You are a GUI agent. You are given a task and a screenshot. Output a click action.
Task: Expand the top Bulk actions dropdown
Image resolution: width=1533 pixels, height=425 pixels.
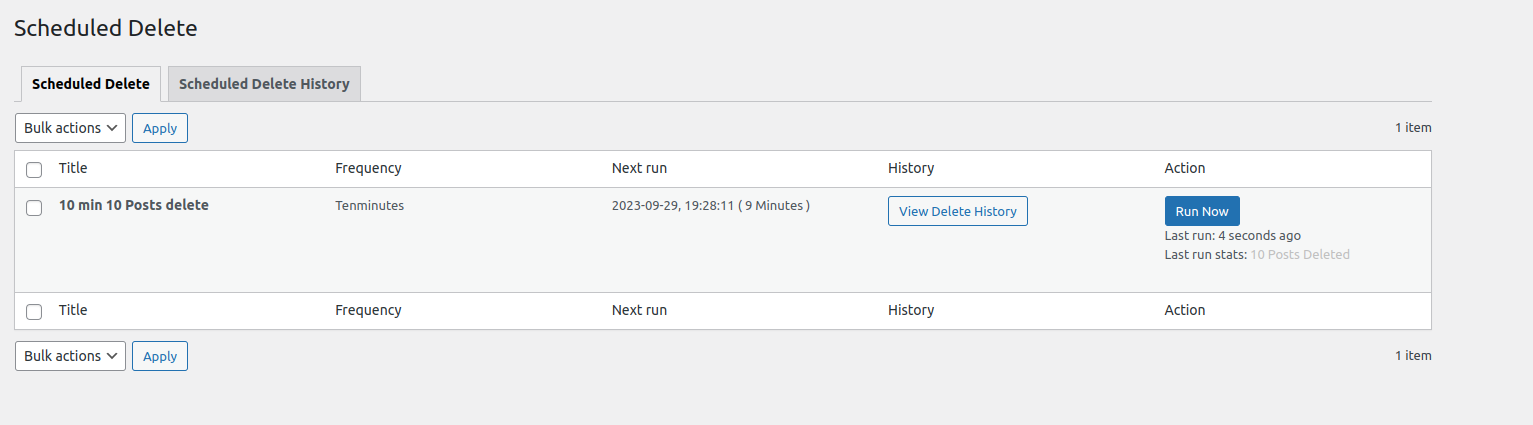click(x=70, y=128)
